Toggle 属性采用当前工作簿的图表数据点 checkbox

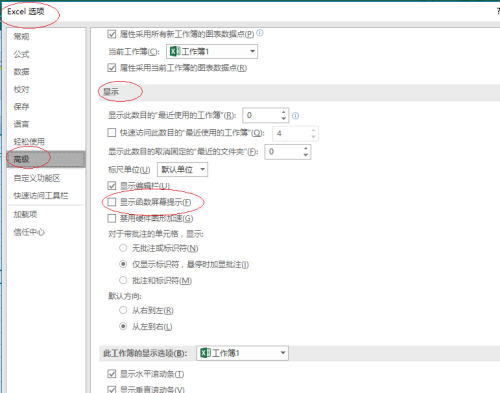(x=112, y=68)
